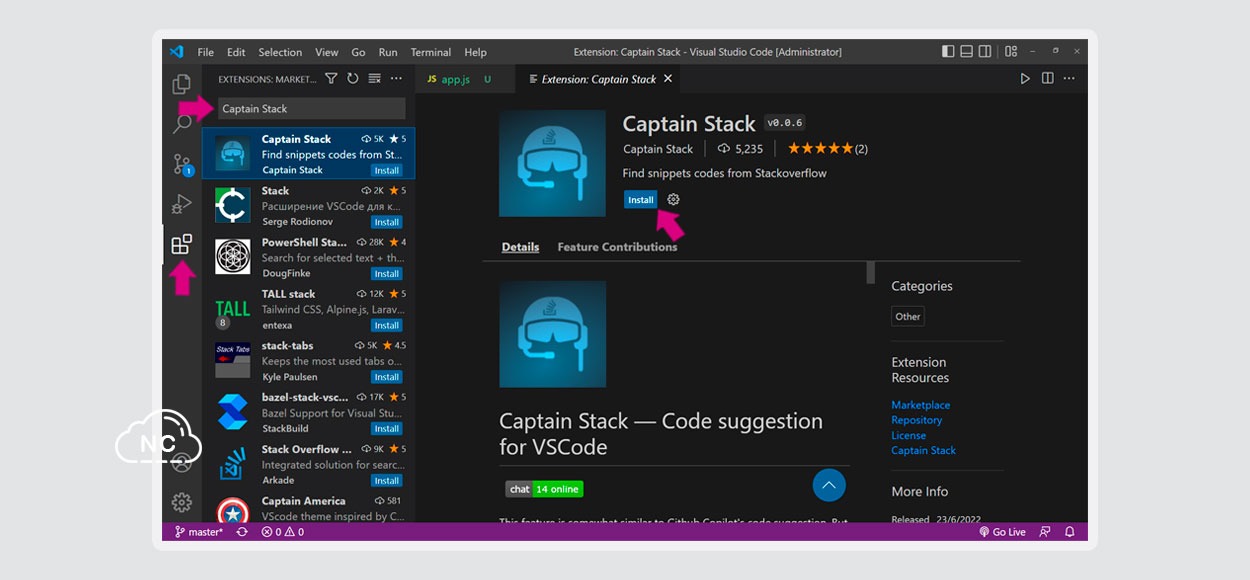
Task: Select the Extension: Captain Stack editor tab
Action: 600,79
